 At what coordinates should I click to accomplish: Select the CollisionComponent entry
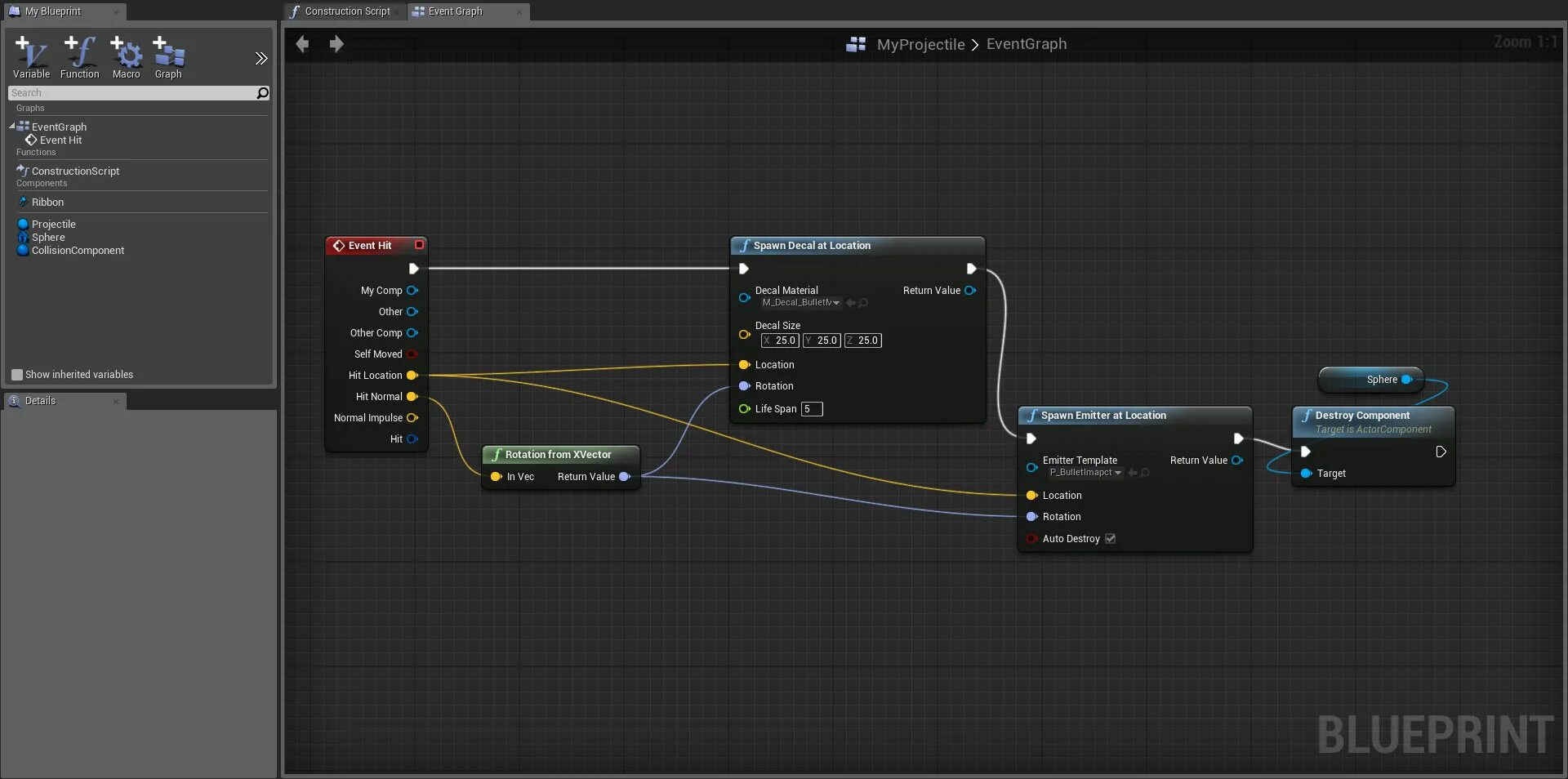pos(78,251)
